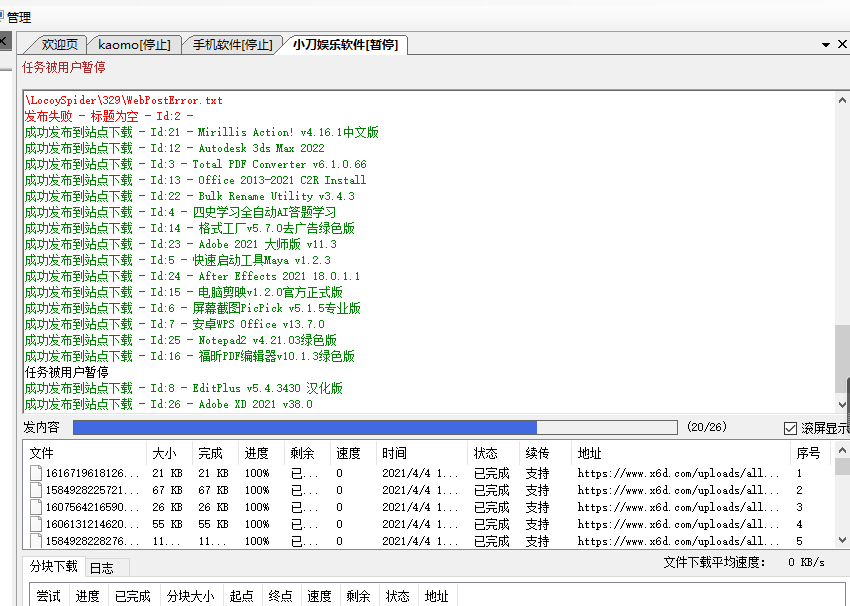Select log line for EditPlus v5.4.3430
This screenshot has width=850, height=606.
184,388
